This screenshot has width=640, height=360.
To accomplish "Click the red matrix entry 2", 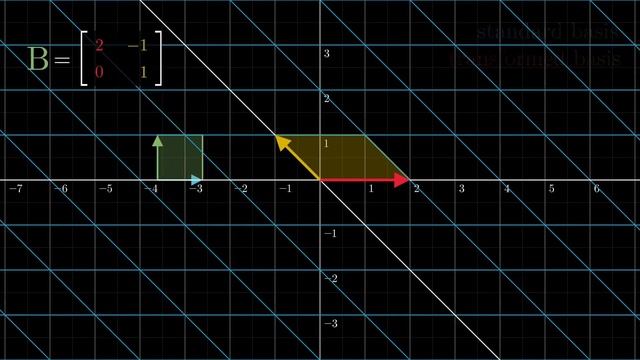I will coord(99,45).
